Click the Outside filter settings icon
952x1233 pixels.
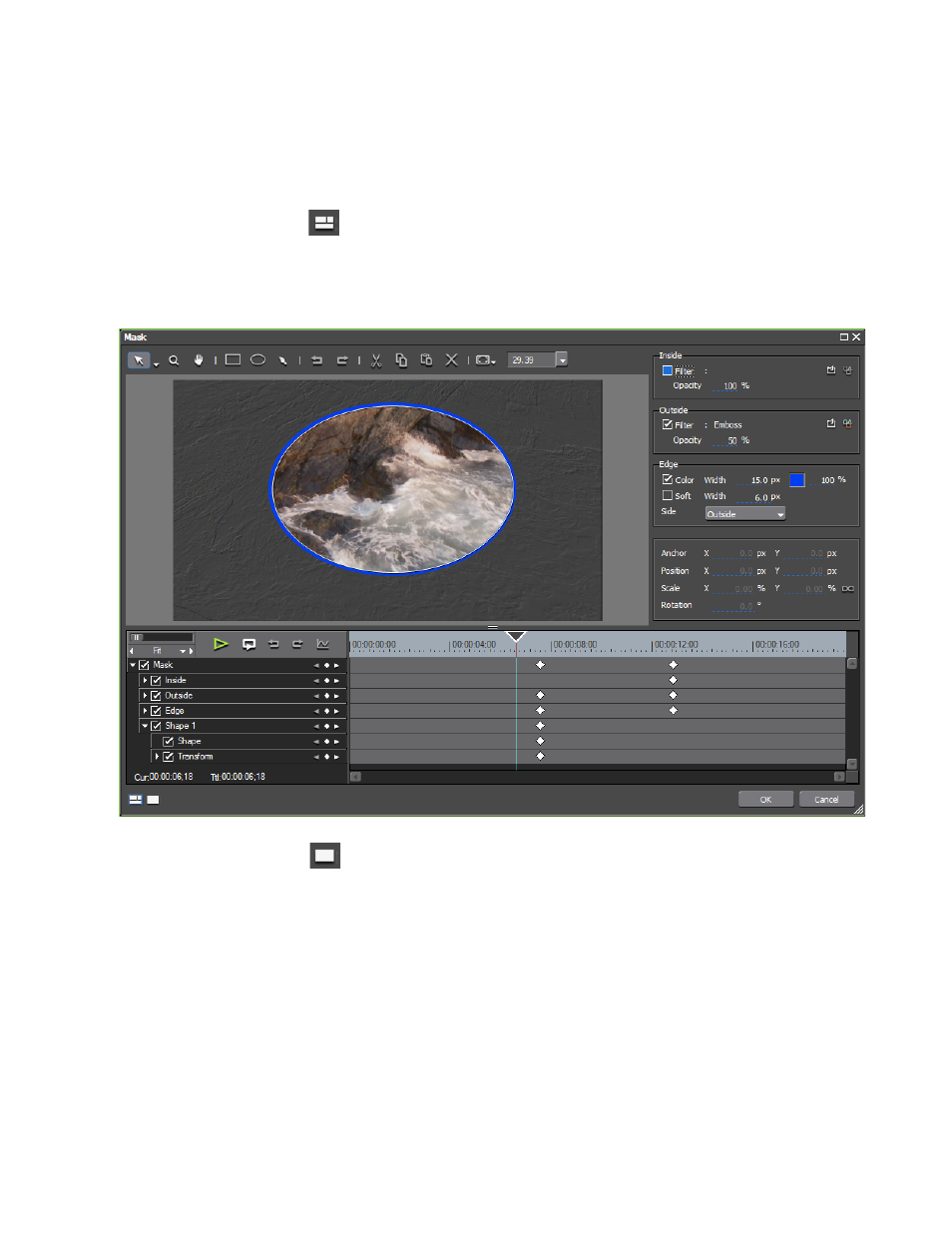[847, 423]
